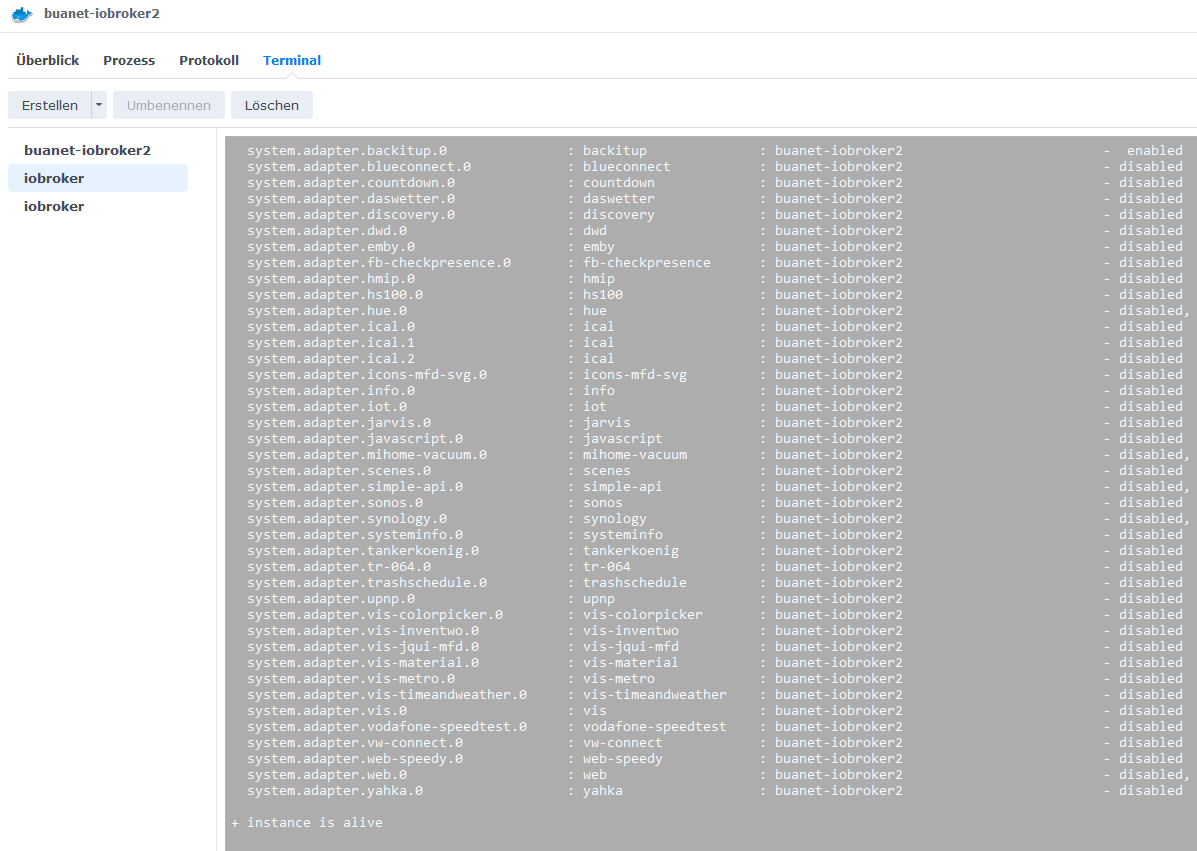Screen dimensions: 1197x851
Task: Click the system.adapter.discovery.0 entry
Action: tap(351, 214)
